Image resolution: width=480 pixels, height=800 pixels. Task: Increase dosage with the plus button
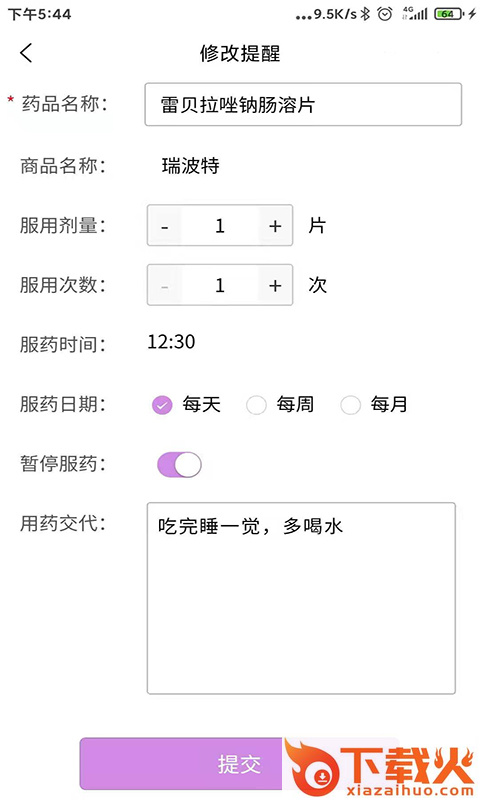click(275, 226)
